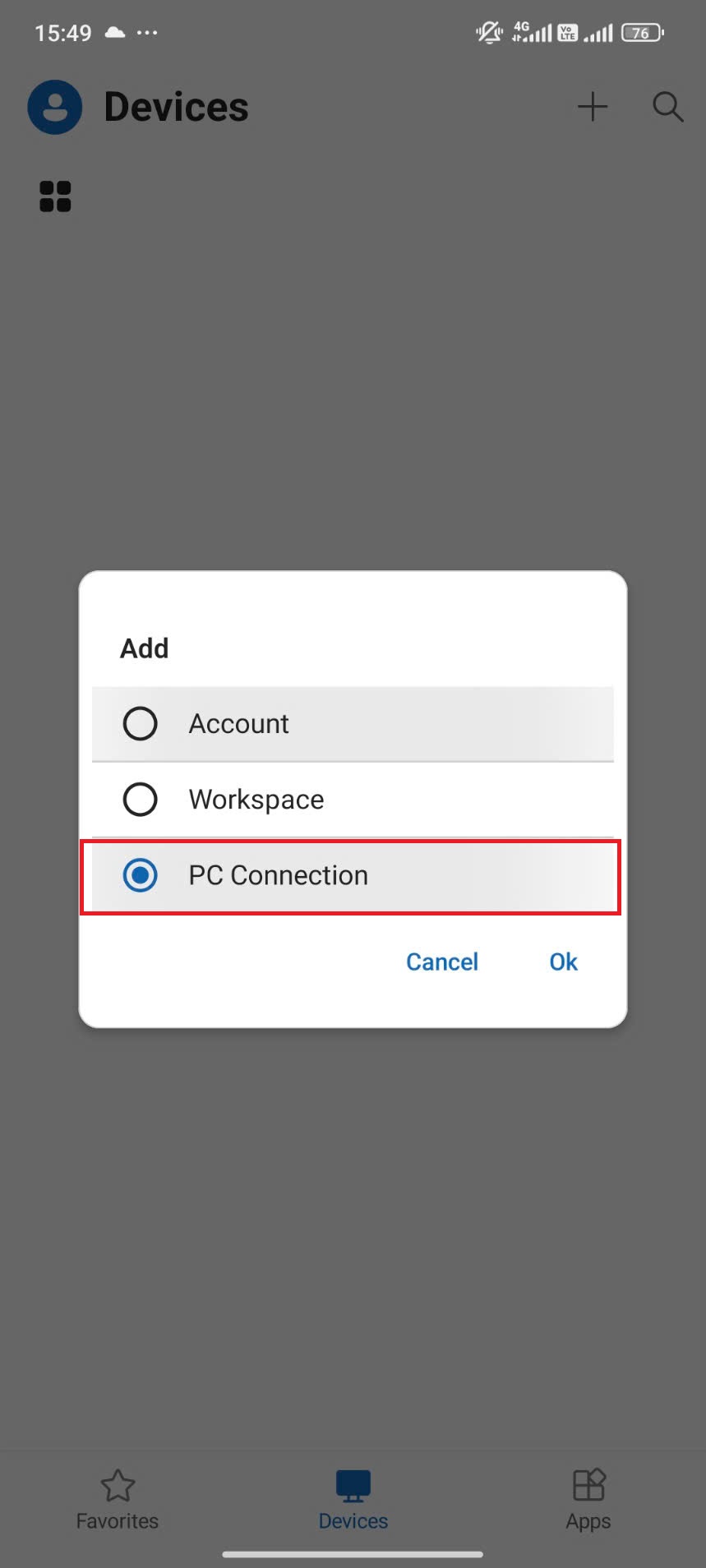Tap the Devices page title
This screenshot has height=1568, width=706.
pyautogui.click(x=176, y=107)
